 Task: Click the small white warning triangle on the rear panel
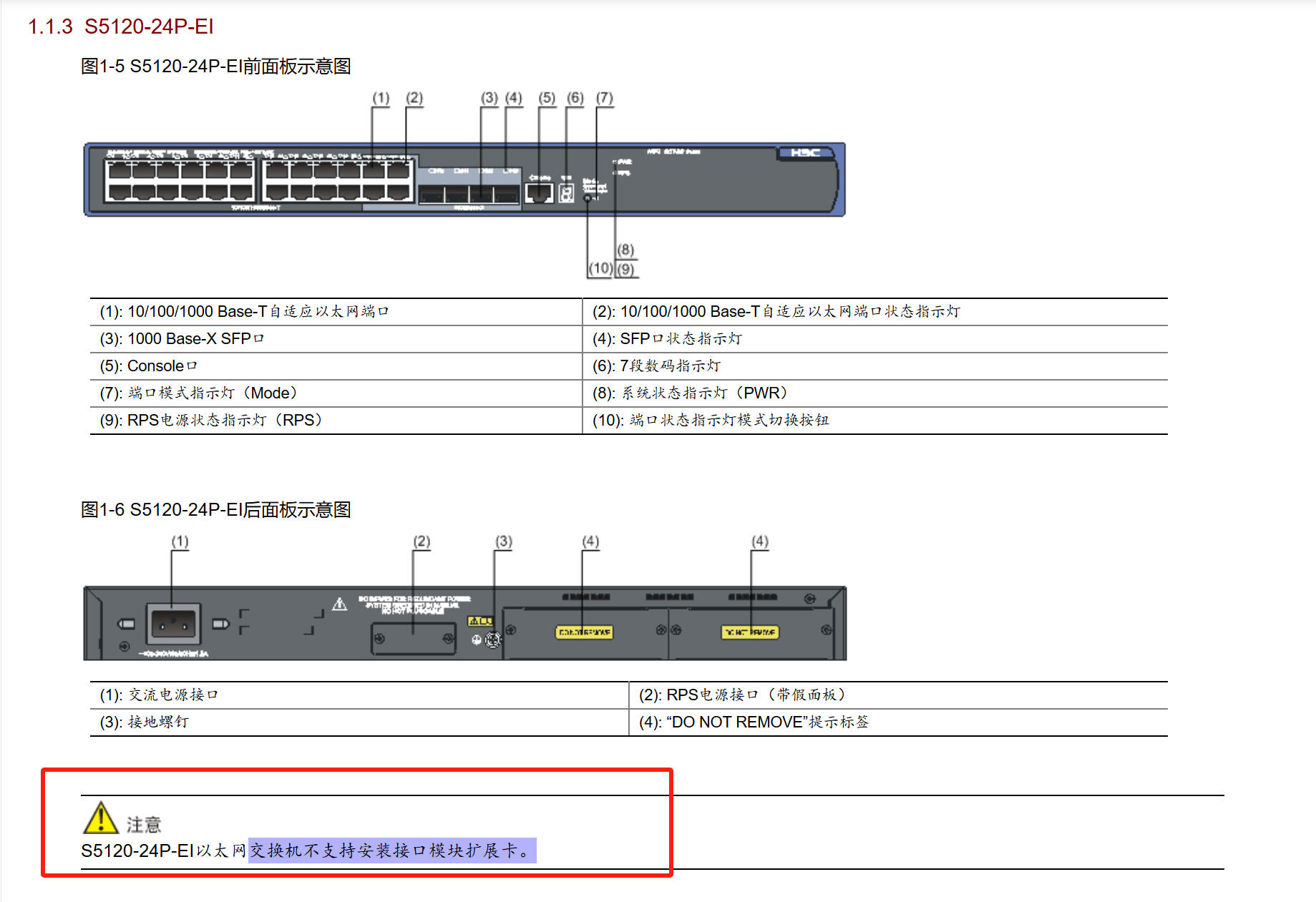tap(340, 604)
